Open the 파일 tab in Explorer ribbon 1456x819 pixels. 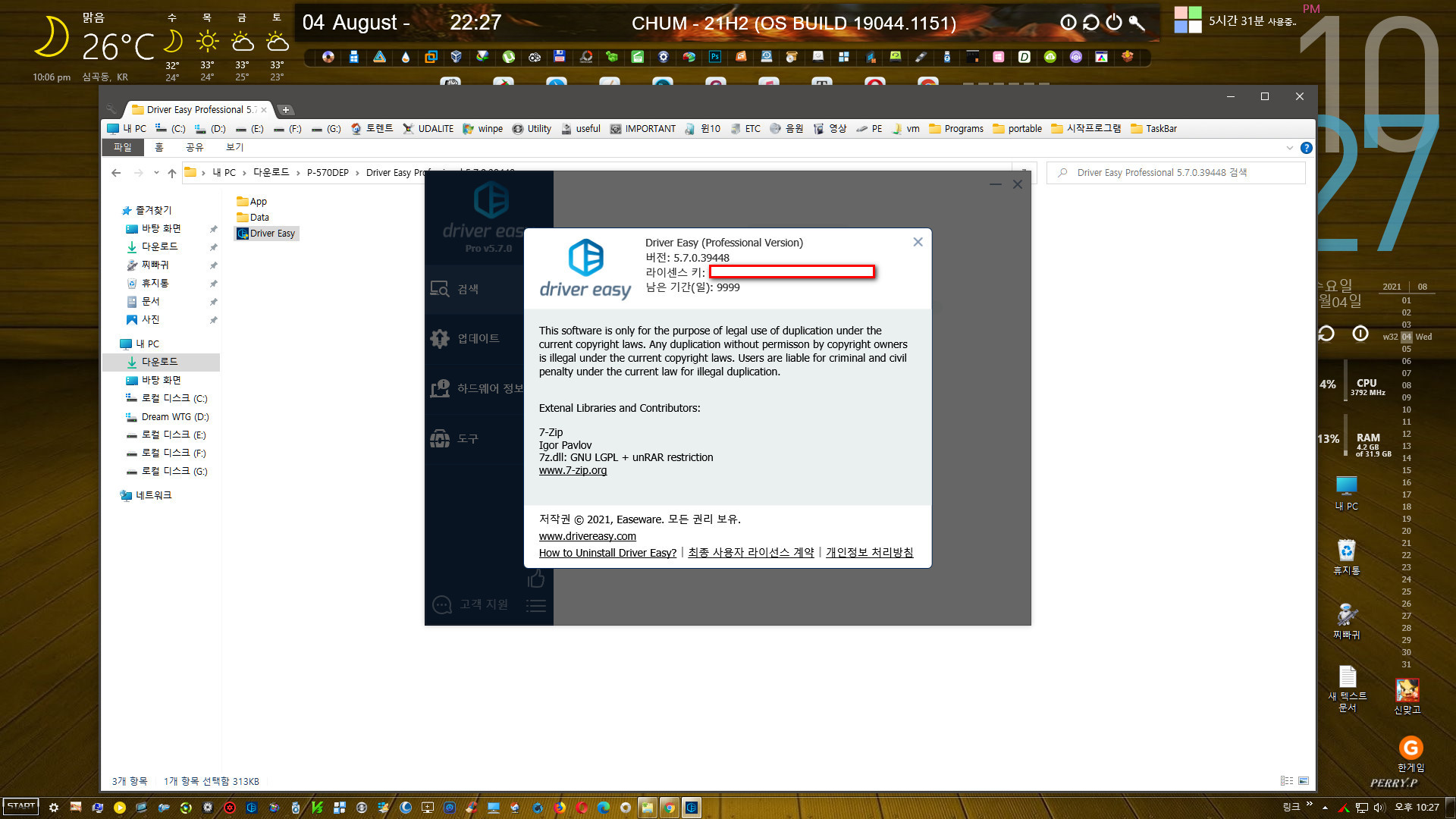(122, 147)
